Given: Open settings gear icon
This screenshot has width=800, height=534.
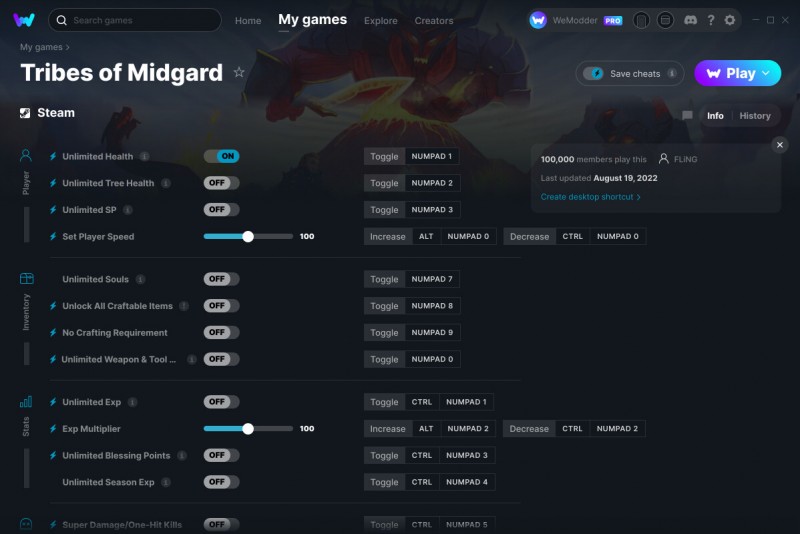Looking at the screenshot, I should tap(730, 20).
